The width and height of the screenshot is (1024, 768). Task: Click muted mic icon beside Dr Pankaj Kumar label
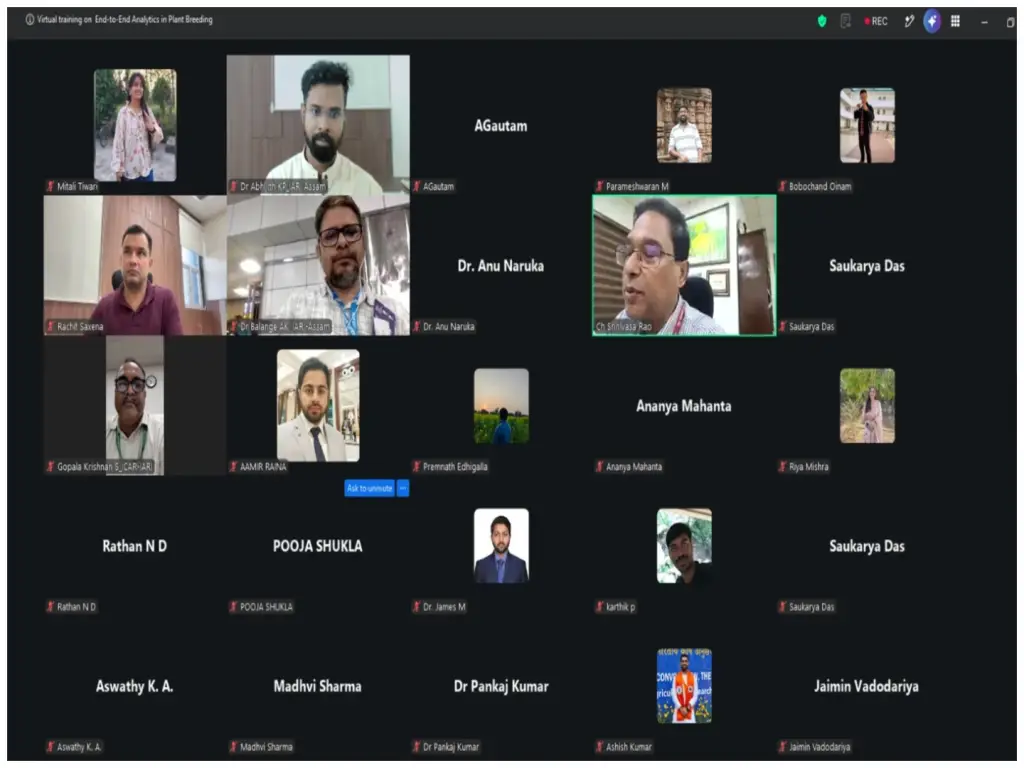pyautogui.click(x=417, y=746)
